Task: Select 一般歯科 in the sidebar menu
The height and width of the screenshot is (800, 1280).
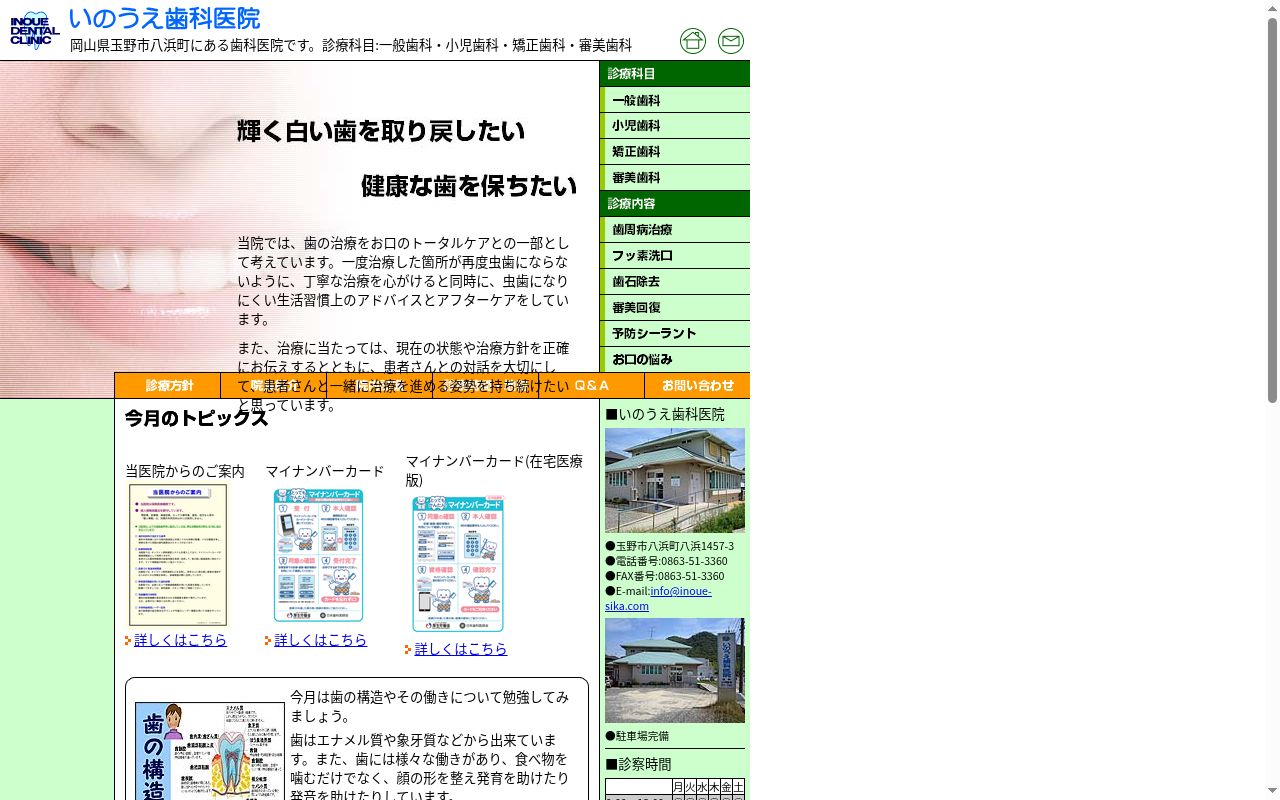Action: pyautogui.click(x=675, y=100)
